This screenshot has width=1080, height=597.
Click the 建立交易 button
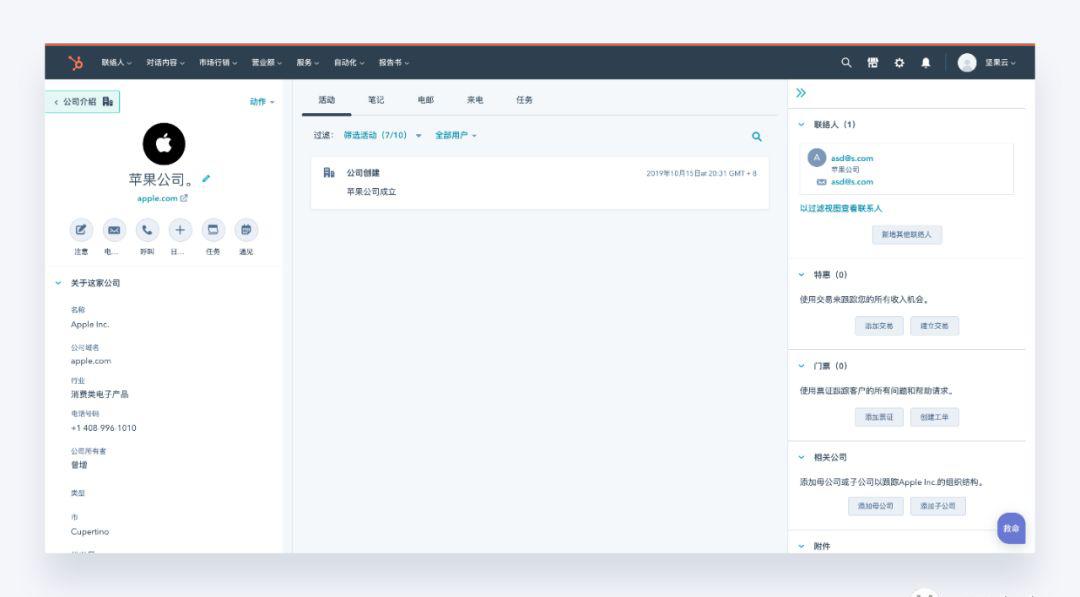pyautogui.click(x=934, y=326)
